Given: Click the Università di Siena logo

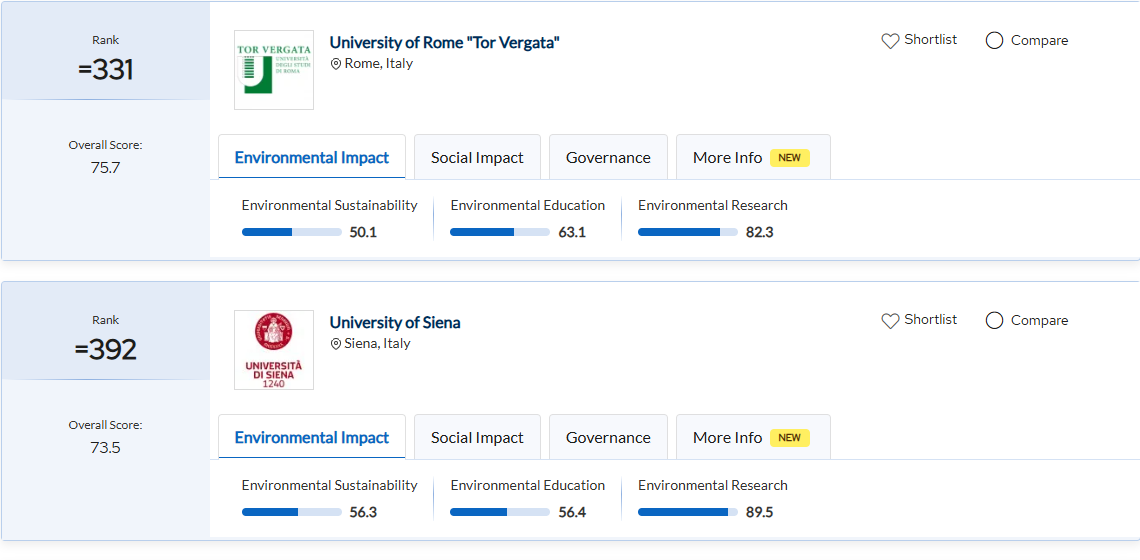Looking at the screenshot, I should tap(273, 350).
